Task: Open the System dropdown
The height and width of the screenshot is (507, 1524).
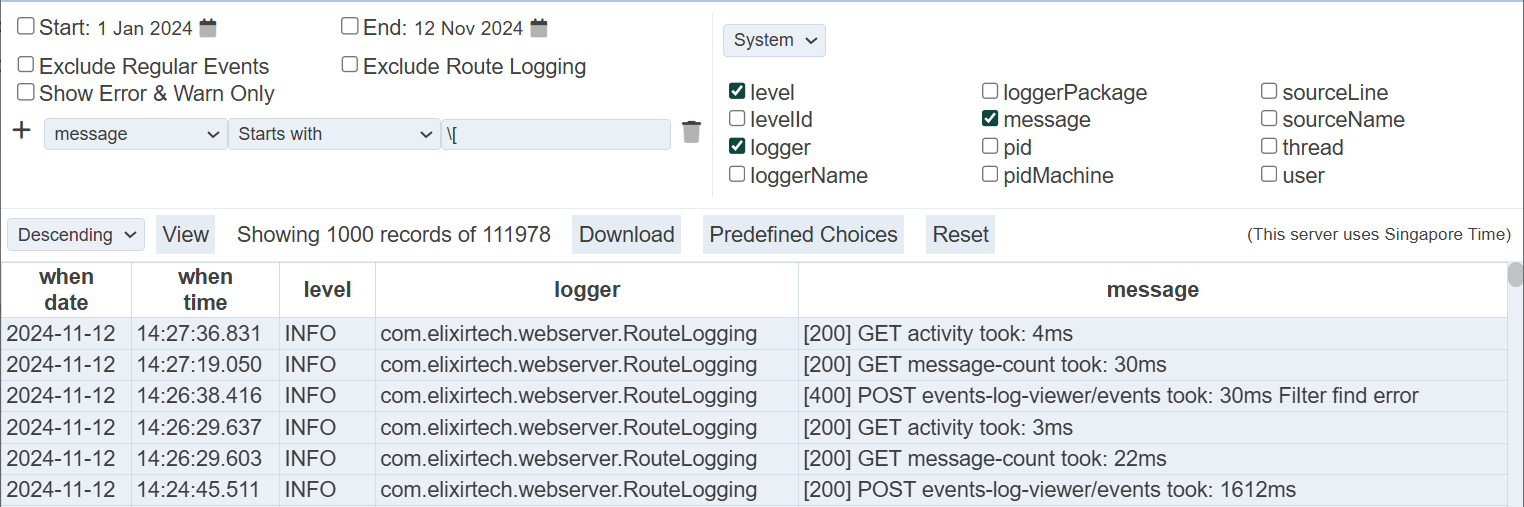Action: [x=774, y=40]
